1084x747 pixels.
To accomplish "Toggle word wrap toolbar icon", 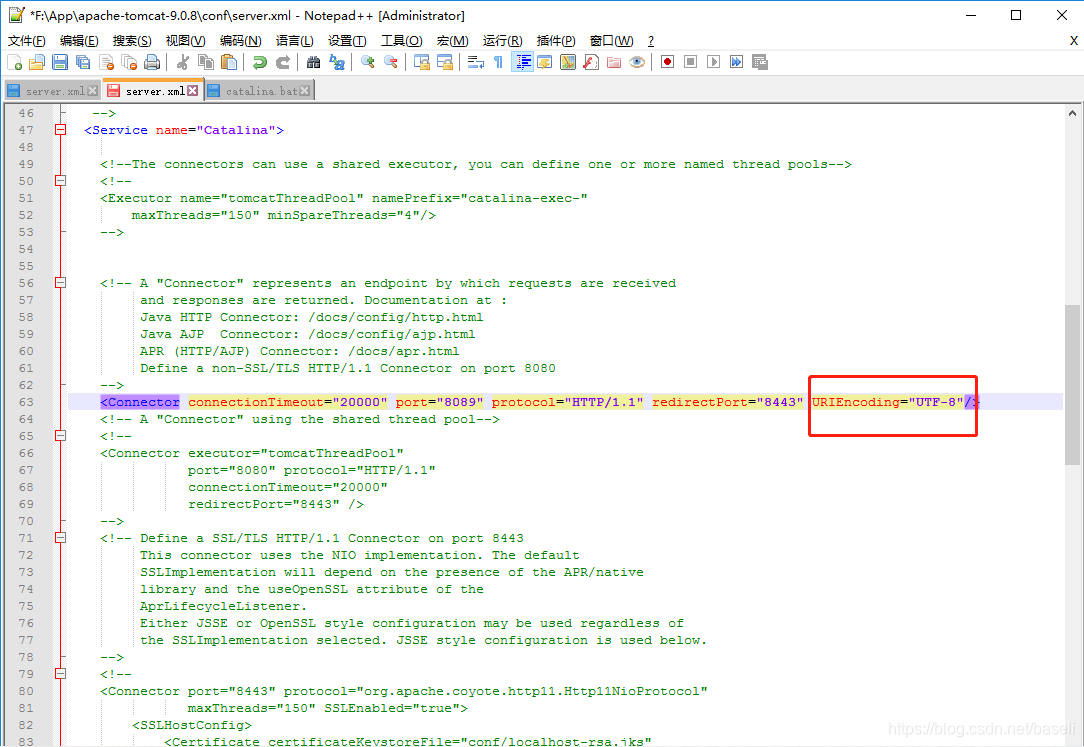I will click(x=476, y=63).
